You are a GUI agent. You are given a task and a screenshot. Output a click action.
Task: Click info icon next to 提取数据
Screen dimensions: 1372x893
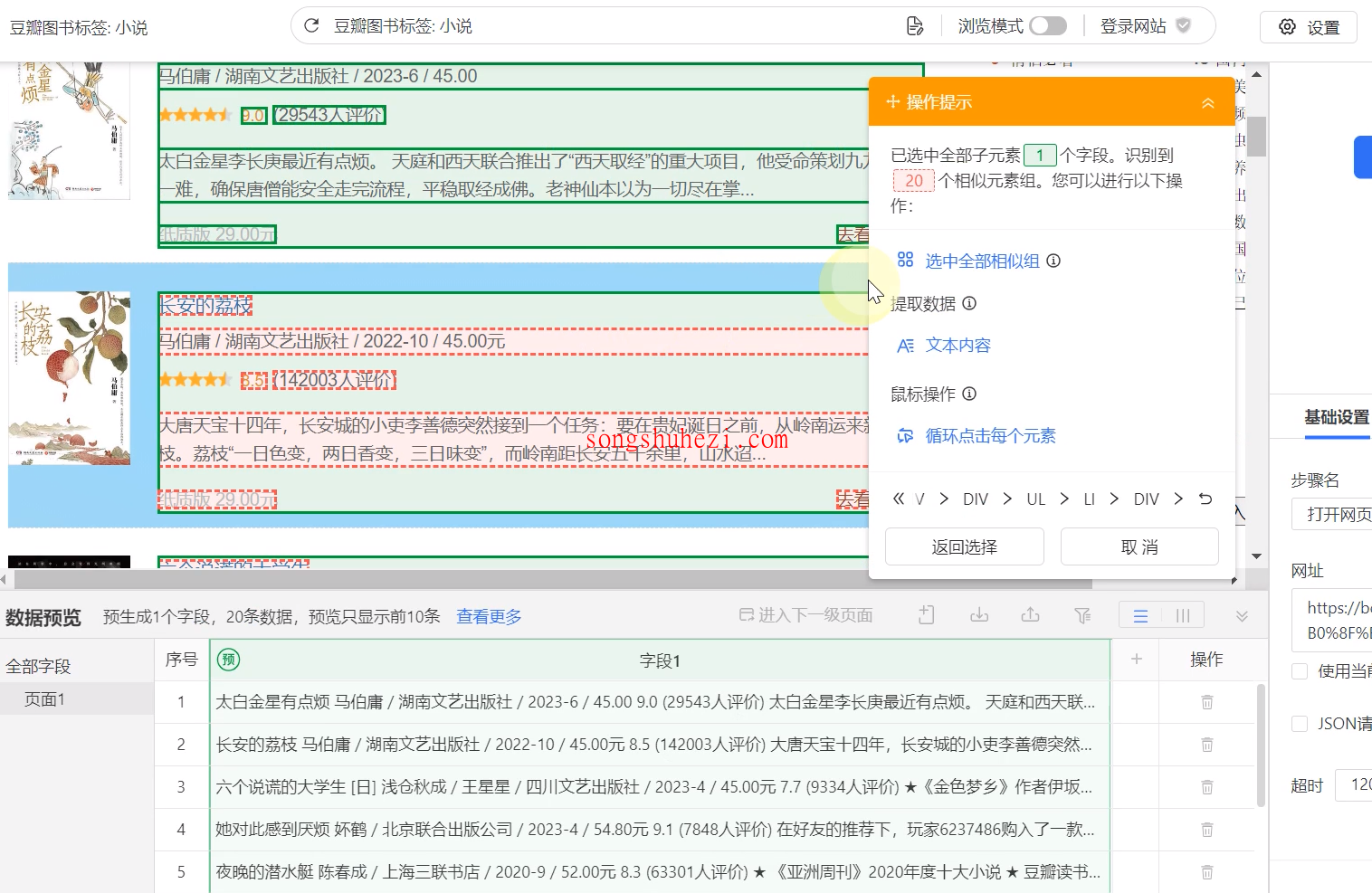(969, 303)
